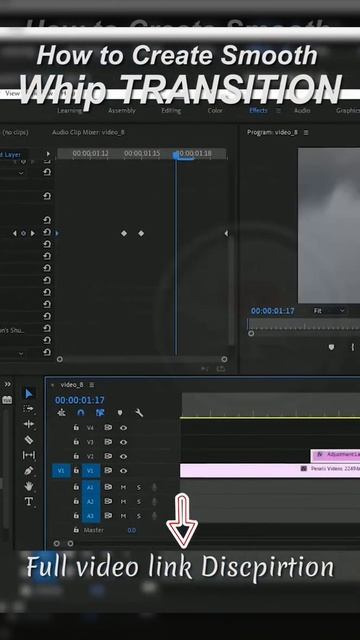This screenshot has height=640, width=360.
Task: Click Effect Controls playhead at 00:00:01:18
Action: coord(176,155)
